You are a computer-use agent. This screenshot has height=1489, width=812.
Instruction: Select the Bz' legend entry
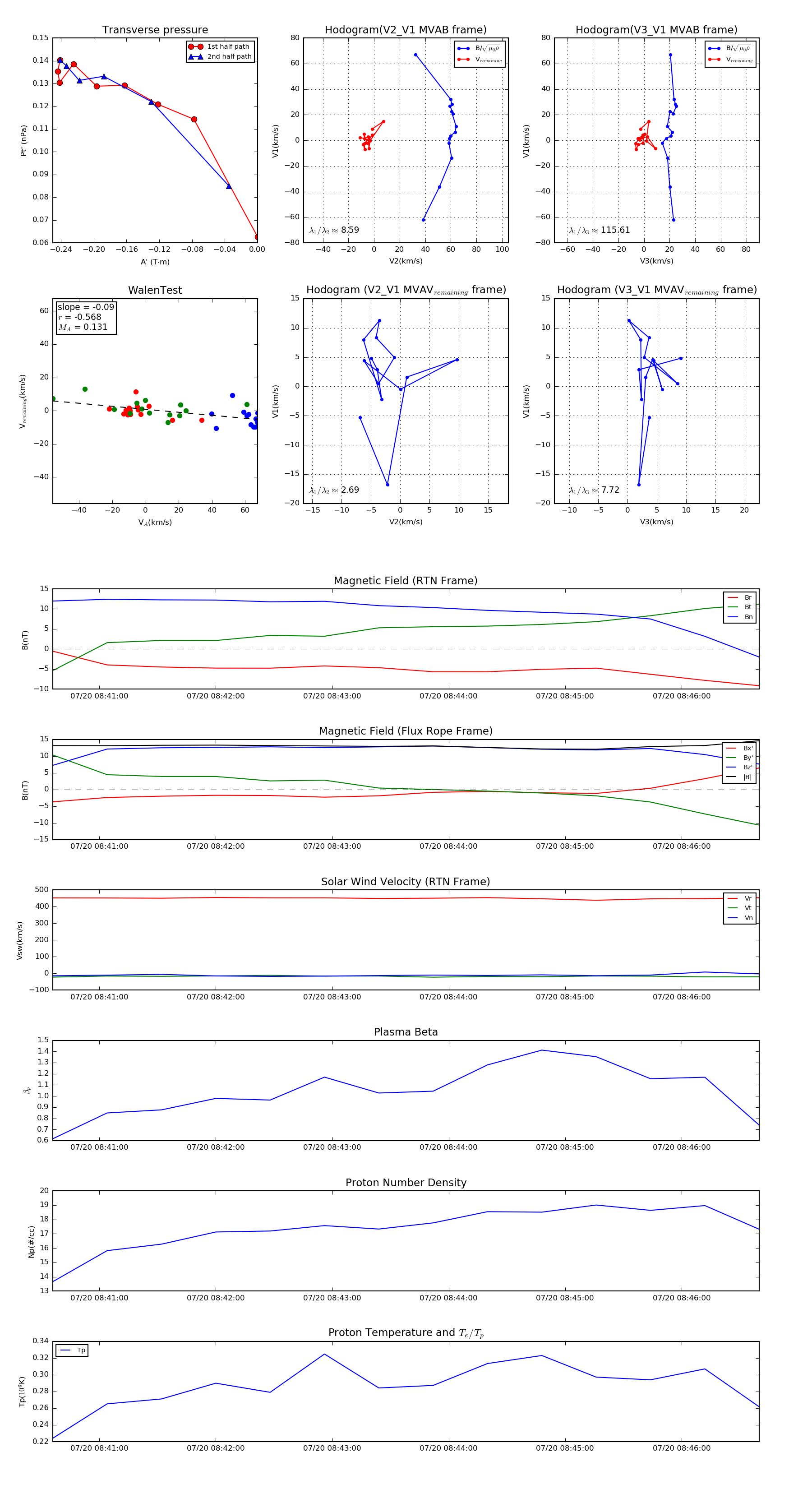[x=739, y=767]
